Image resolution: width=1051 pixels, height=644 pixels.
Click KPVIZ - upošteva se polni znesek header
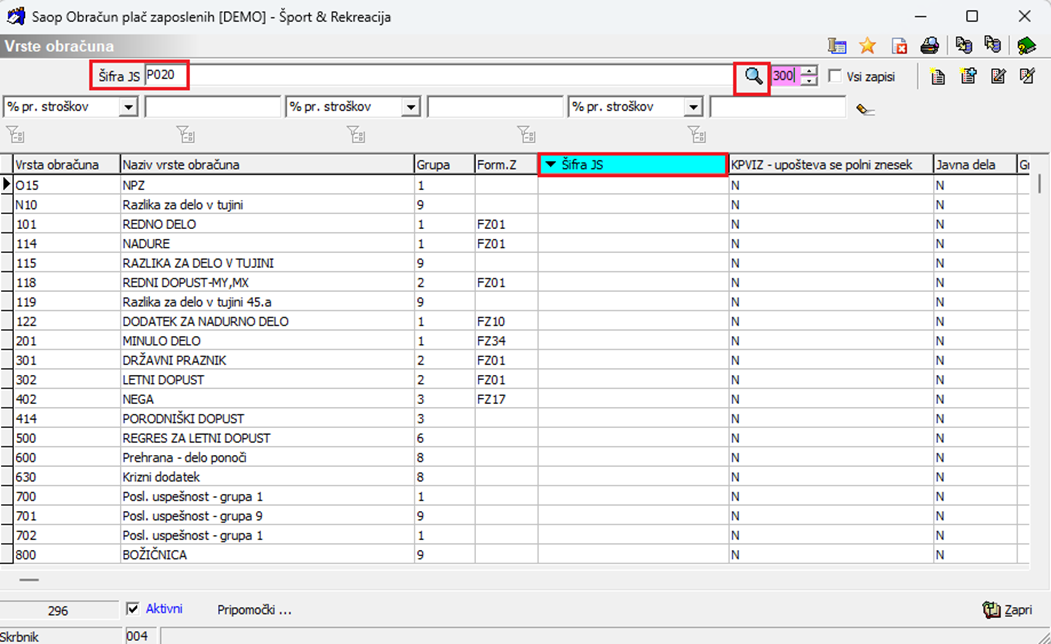pos(830,164)
